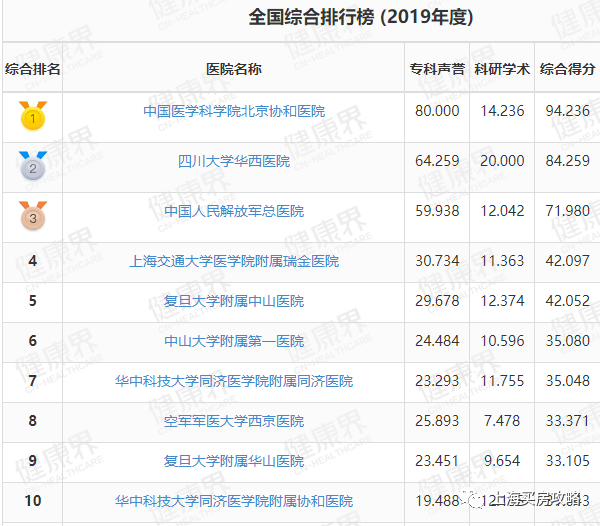Open 四川大学华西医院 link
Image resolution: width=600 pixels, height=526 pixels.
pyautogui.click(x=234, y=161)
